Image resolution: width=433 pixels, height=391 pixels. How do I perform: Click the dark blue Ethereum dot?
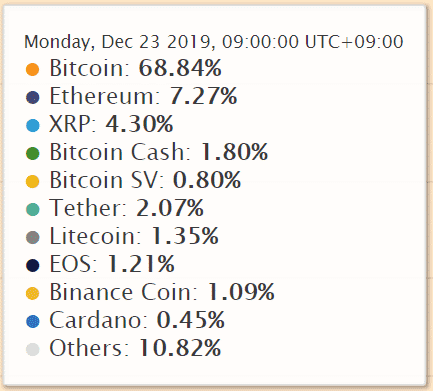pyautogui.click(x=33, y=97)
